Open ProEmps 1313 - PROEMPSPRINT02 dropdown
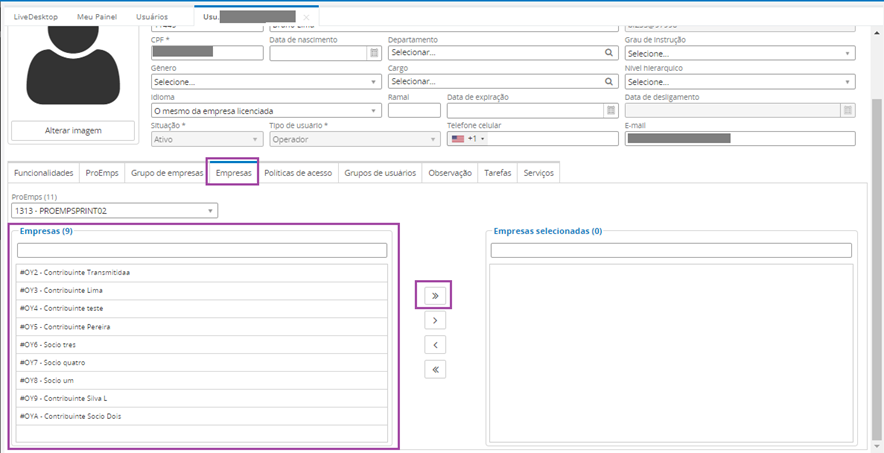Viewport: 884px width, 453px height. coord(114,211)
